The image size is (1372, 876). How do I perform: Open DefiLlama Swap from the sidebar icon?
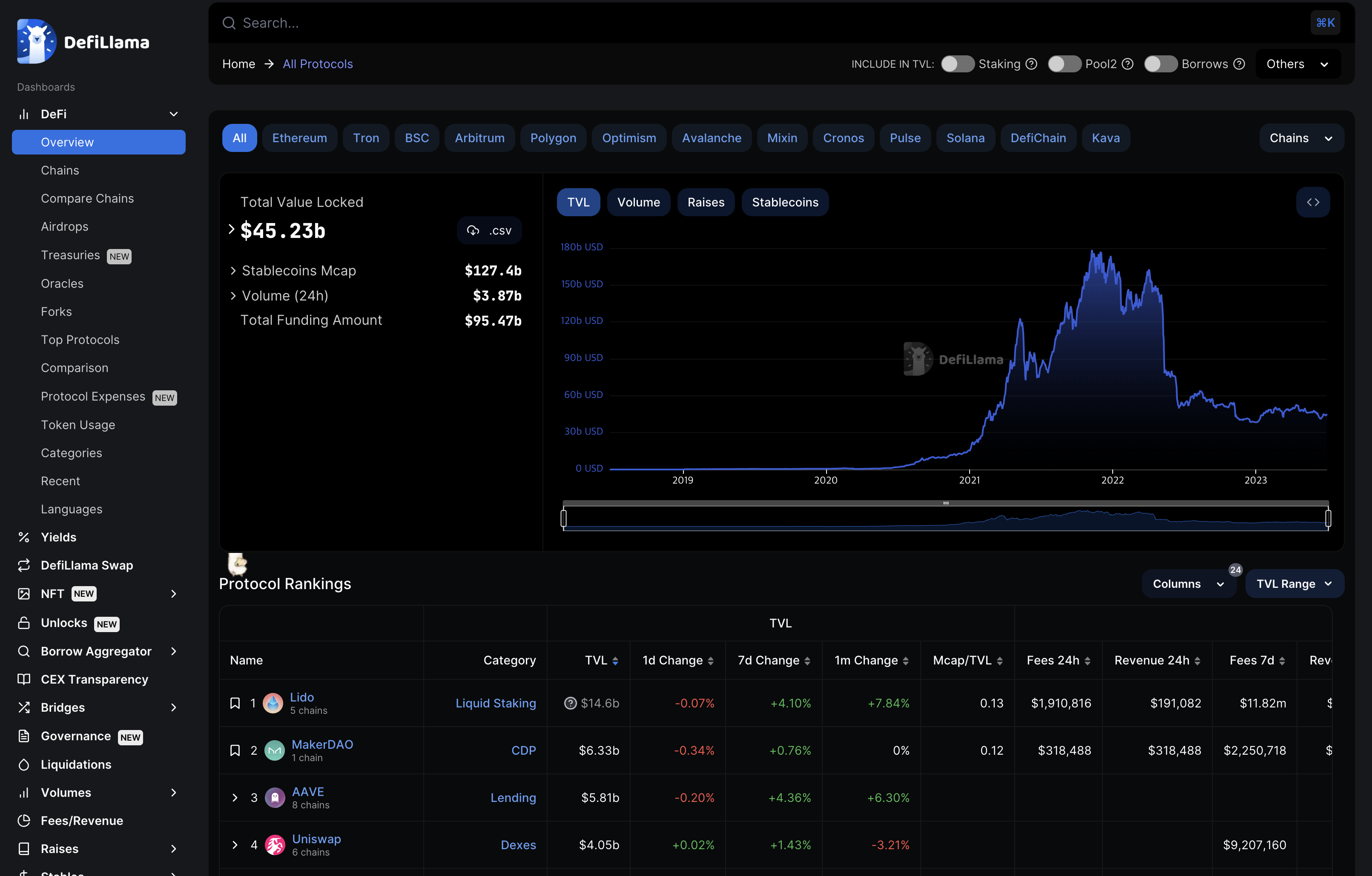pyautogui.click(x=23, y=565)
